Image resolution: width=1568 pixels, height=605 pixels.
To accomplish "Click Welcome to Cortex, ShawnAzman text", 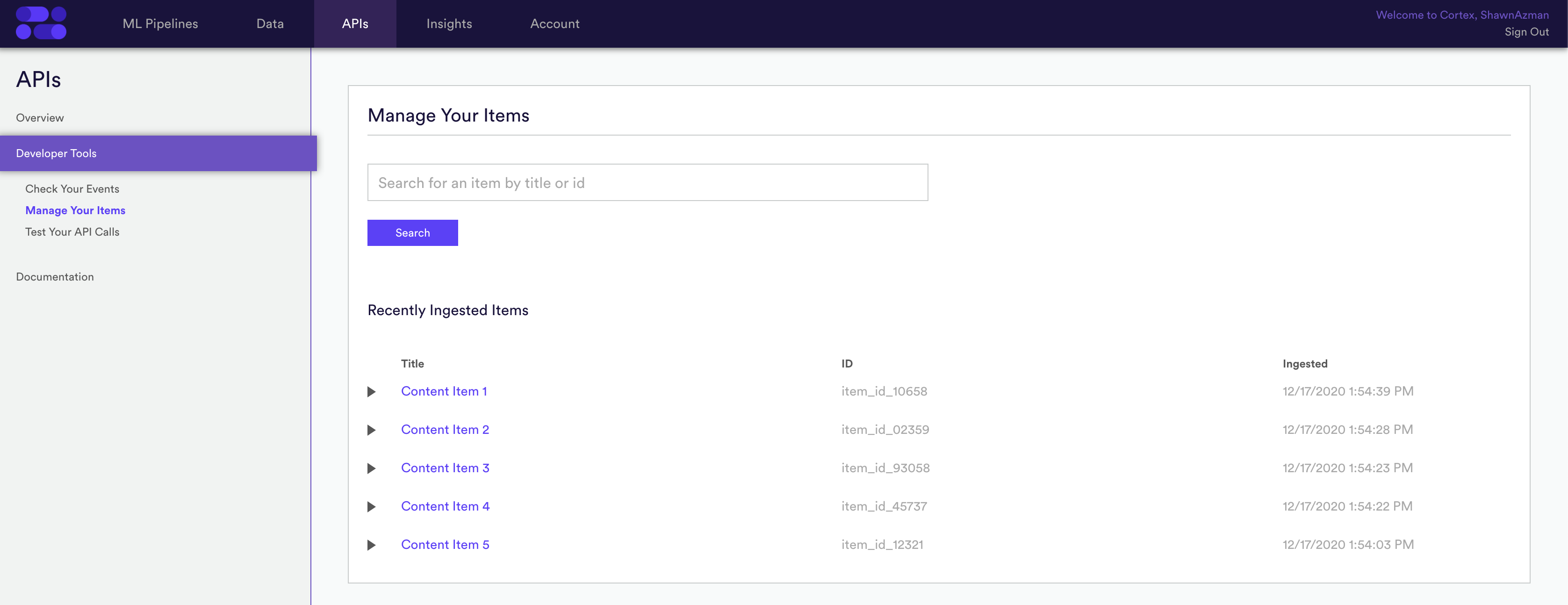I will [1462, 15].
